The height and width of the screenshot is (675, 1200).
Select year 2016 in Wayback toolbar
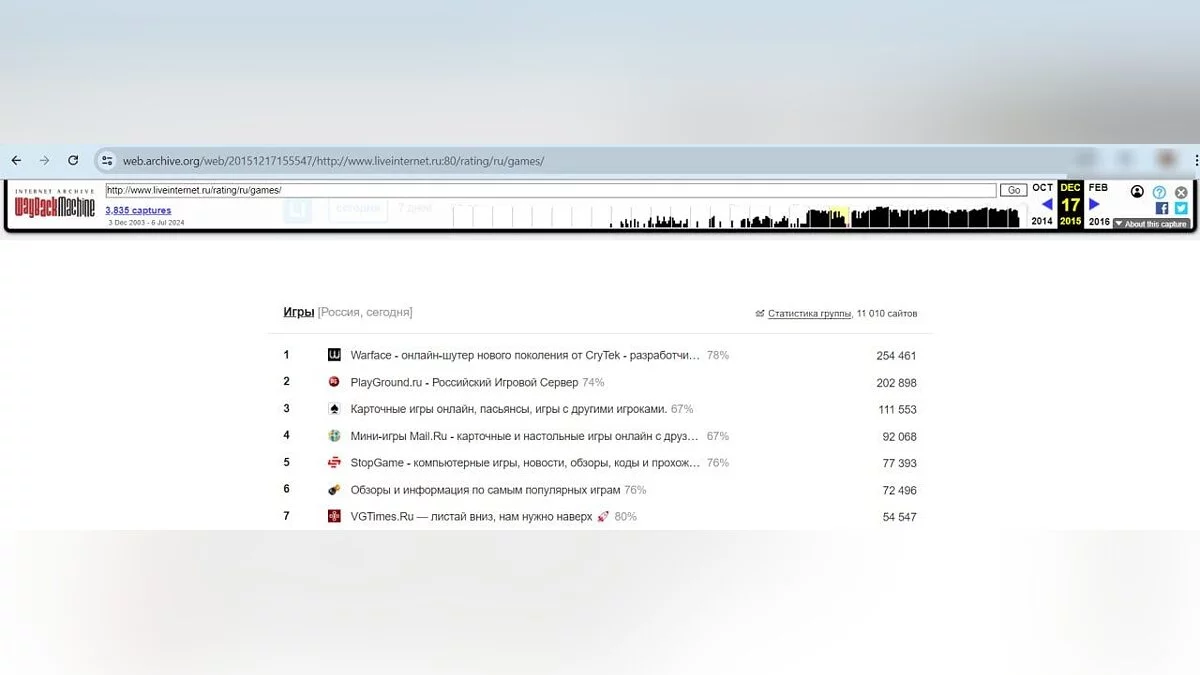click(x=1099, y=221)
